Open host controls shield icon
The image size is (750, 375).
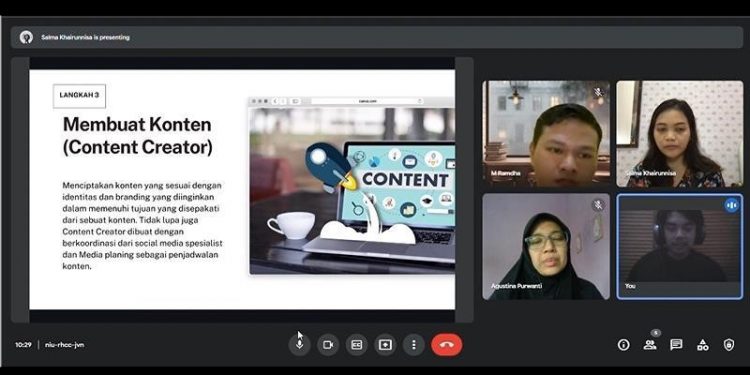pyautogui.click(x=728, y=345)
